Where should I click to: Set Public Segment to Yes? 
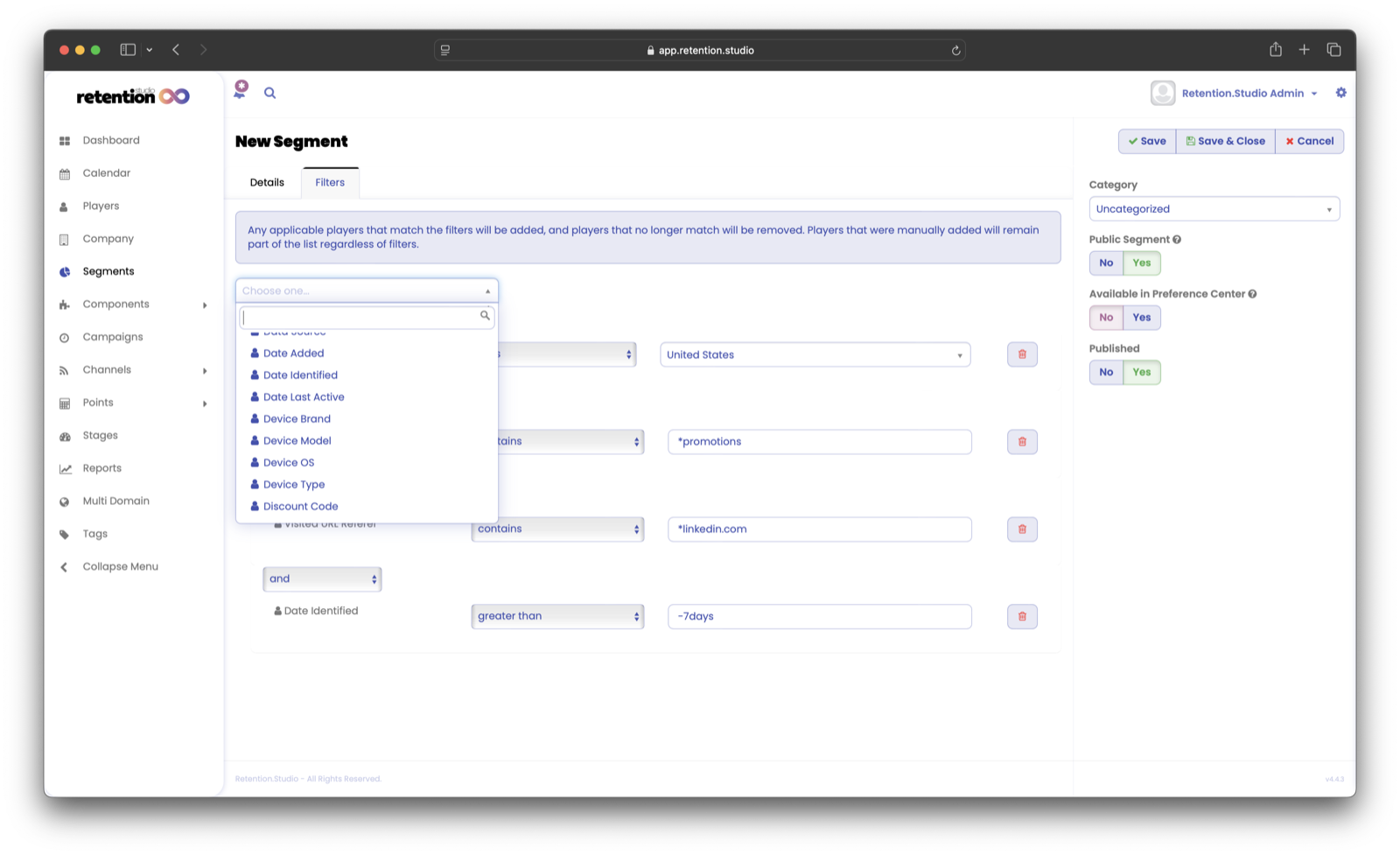1142,263
